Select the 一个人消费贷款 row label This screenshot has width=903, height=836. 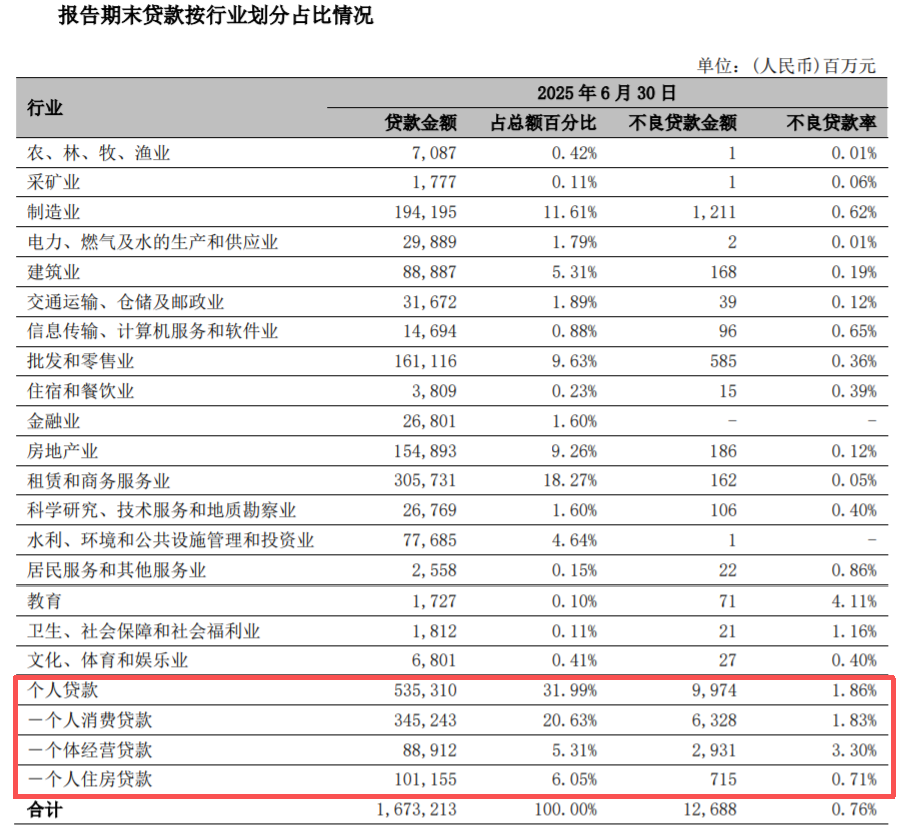[89, 720]
